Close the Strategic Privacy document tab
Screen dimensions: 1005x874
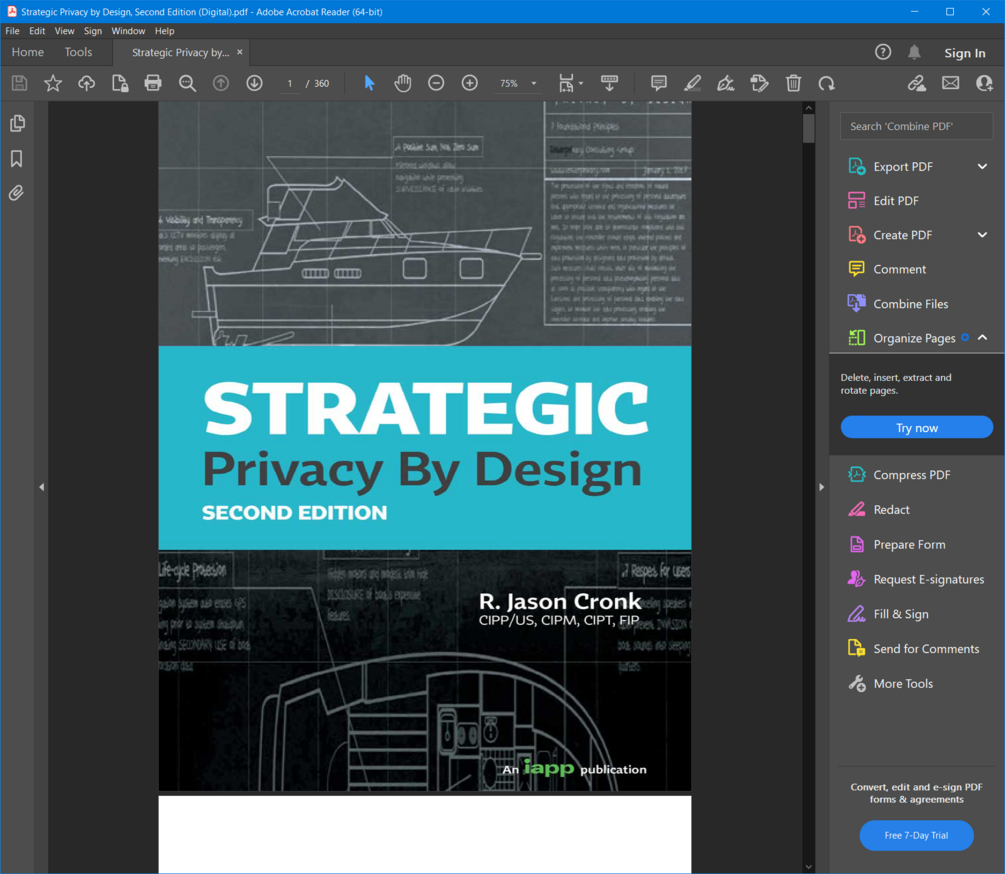tap(240, 52)
